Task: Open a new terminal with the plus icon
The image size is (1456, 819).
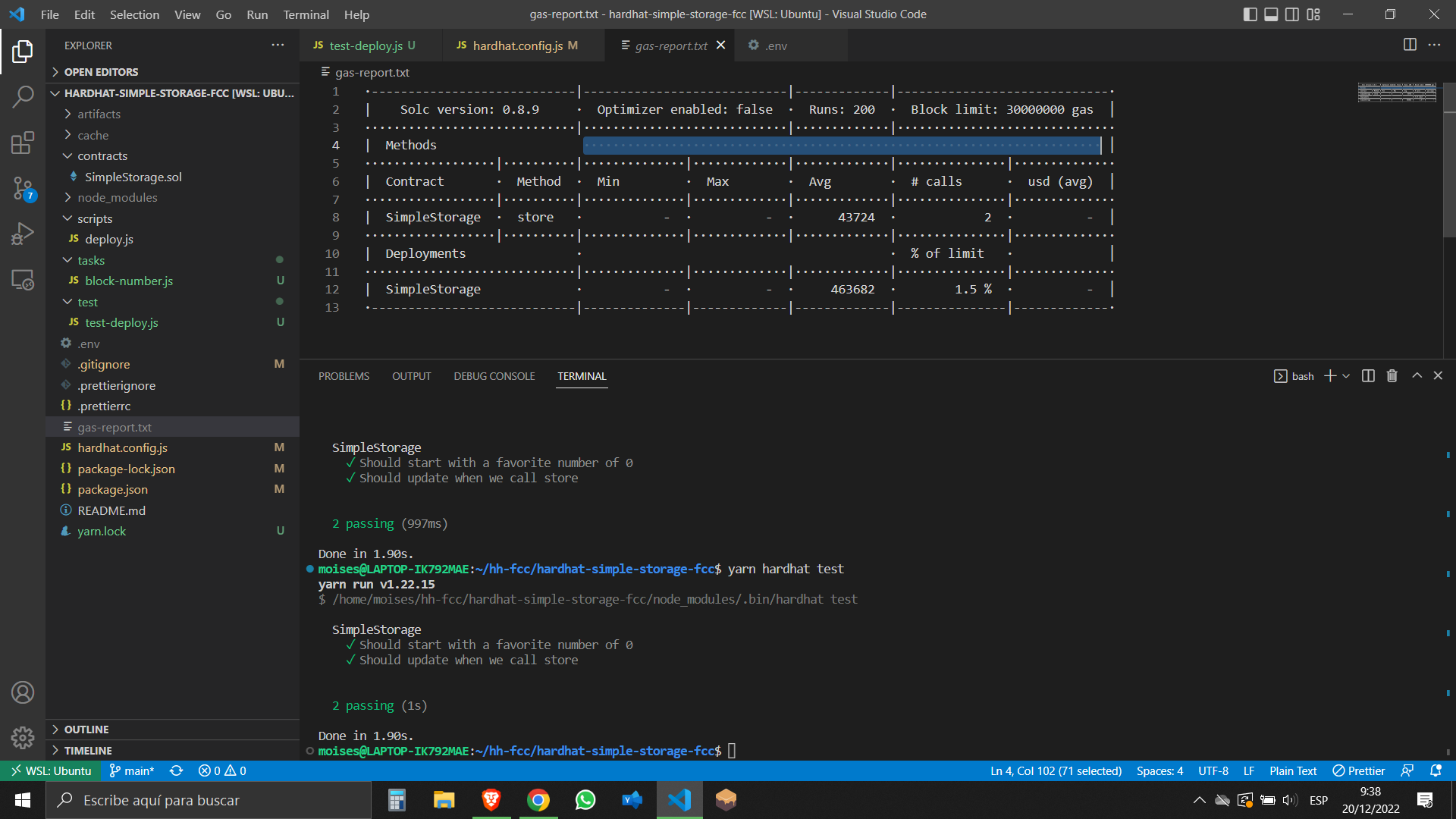Action: point(1331,375)
